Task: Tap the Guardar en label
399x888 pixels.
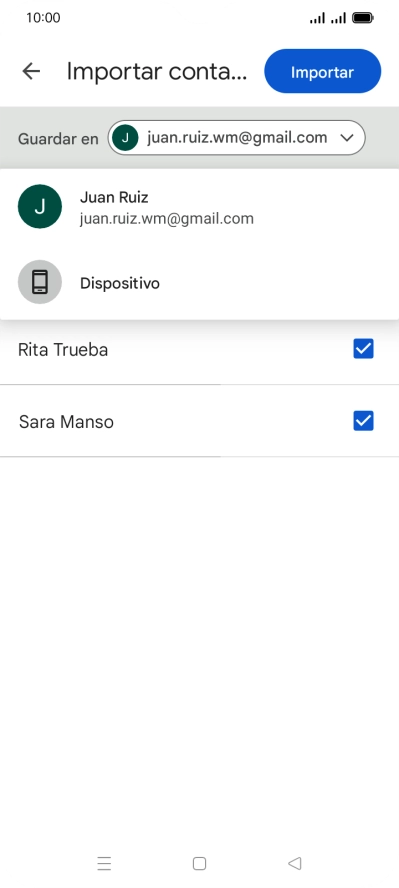Action: 58,139
